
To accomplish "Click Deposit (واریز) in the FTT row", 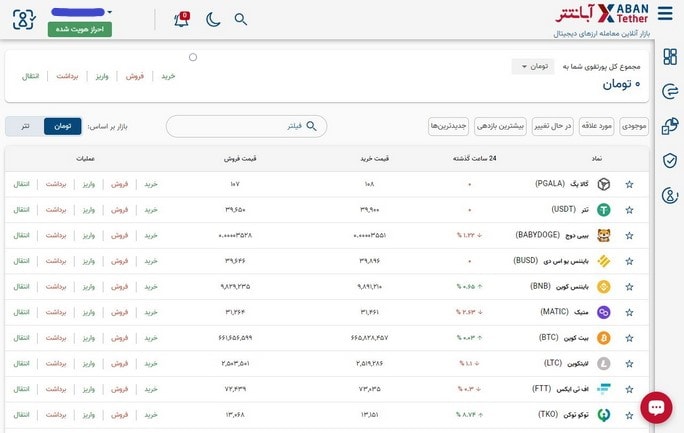I will click(89, 389).
